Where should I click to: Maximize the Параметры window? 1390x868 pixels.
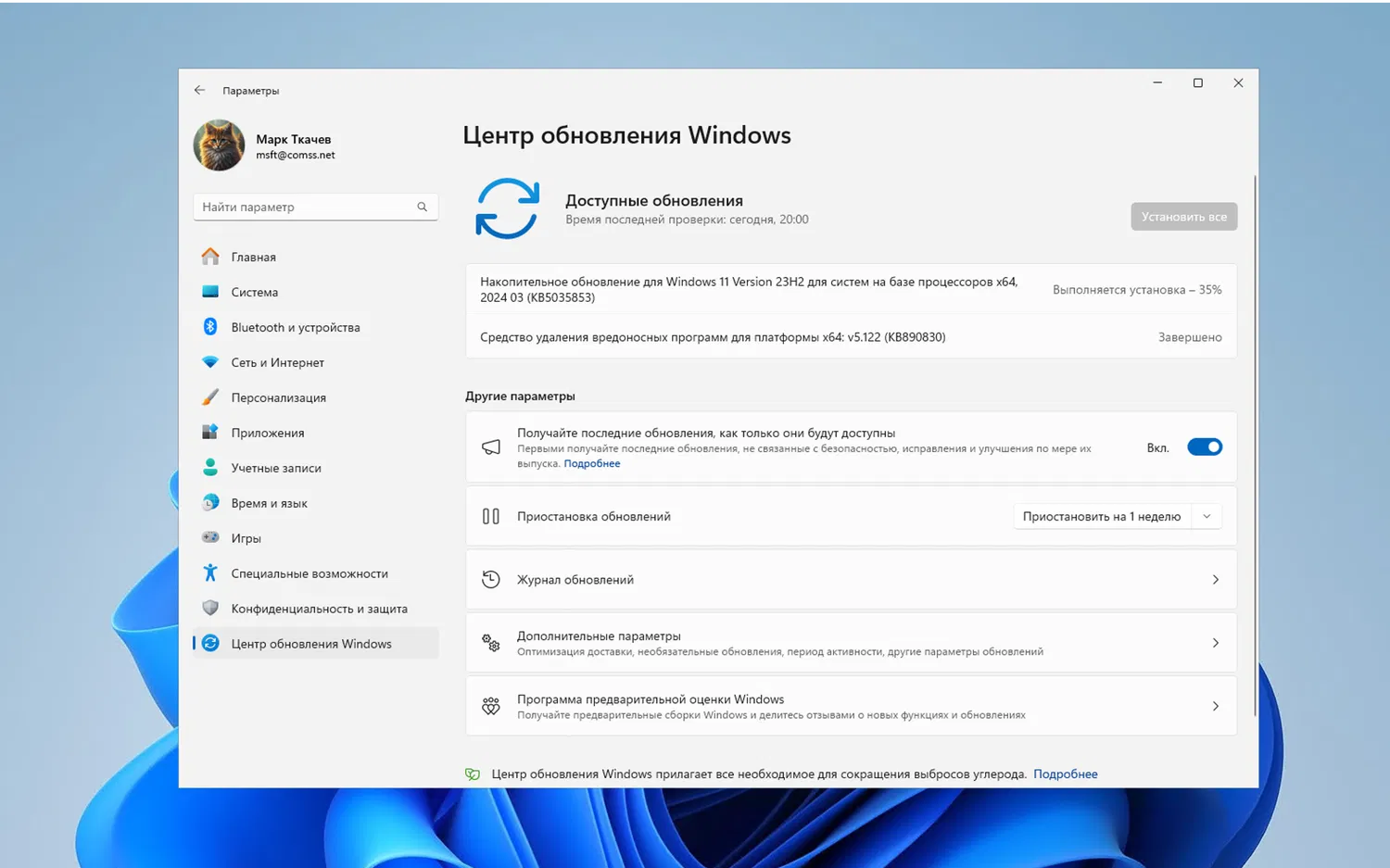pyautogui.click(x=1197, y=82)
